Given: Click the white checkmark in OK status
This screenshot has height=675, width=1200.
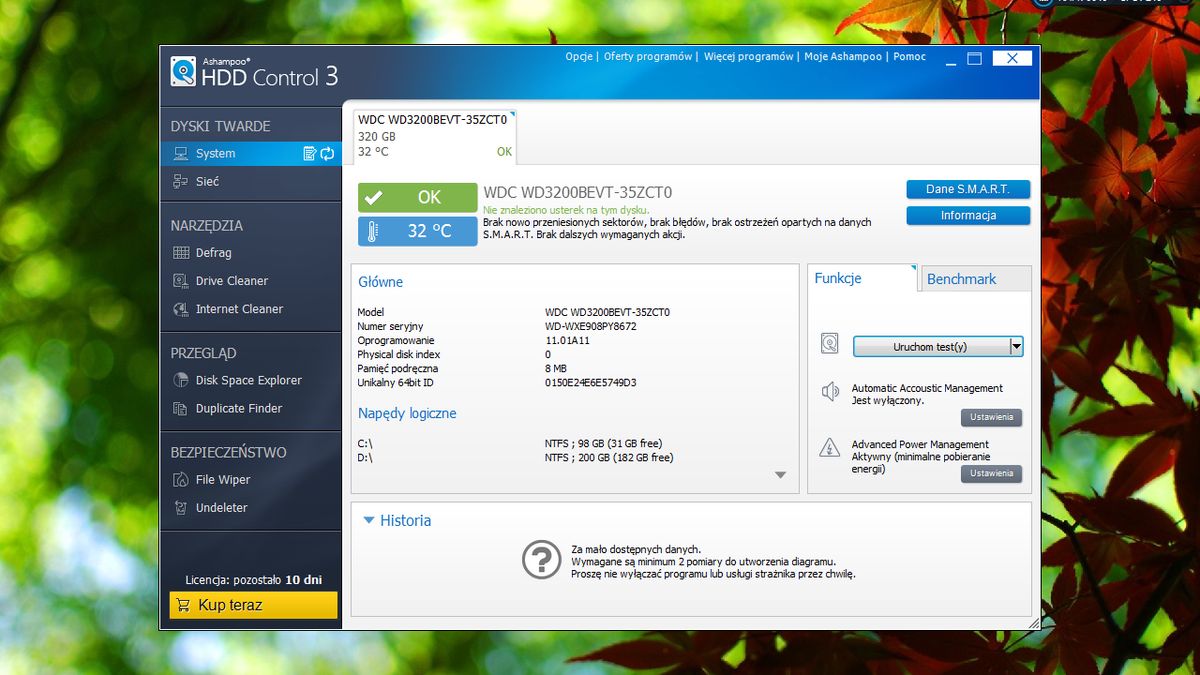Looking at the screenshot, I should click(373, 198).
